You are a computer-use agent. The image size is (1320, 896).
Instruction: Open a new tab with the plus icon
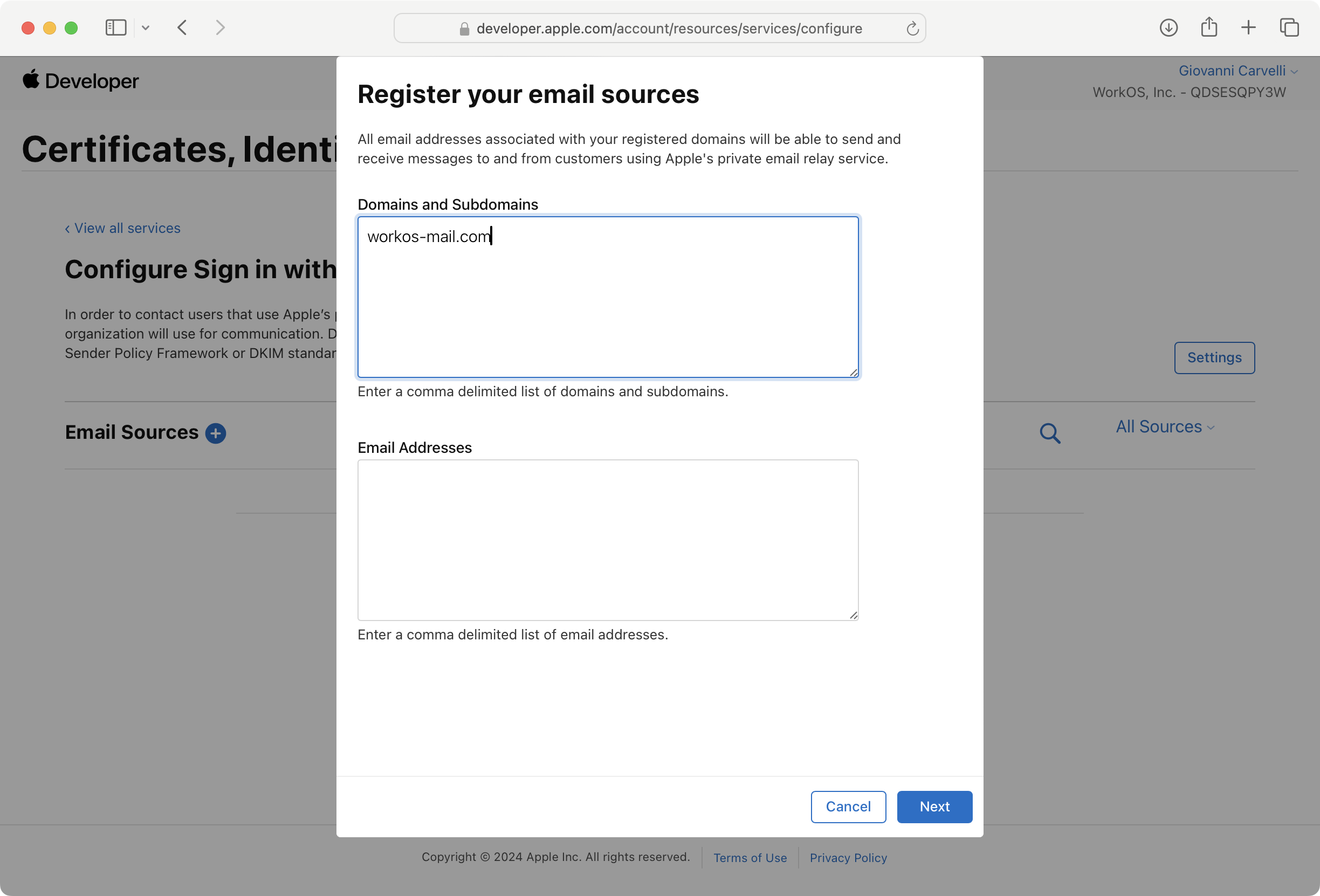point(1248,28)
